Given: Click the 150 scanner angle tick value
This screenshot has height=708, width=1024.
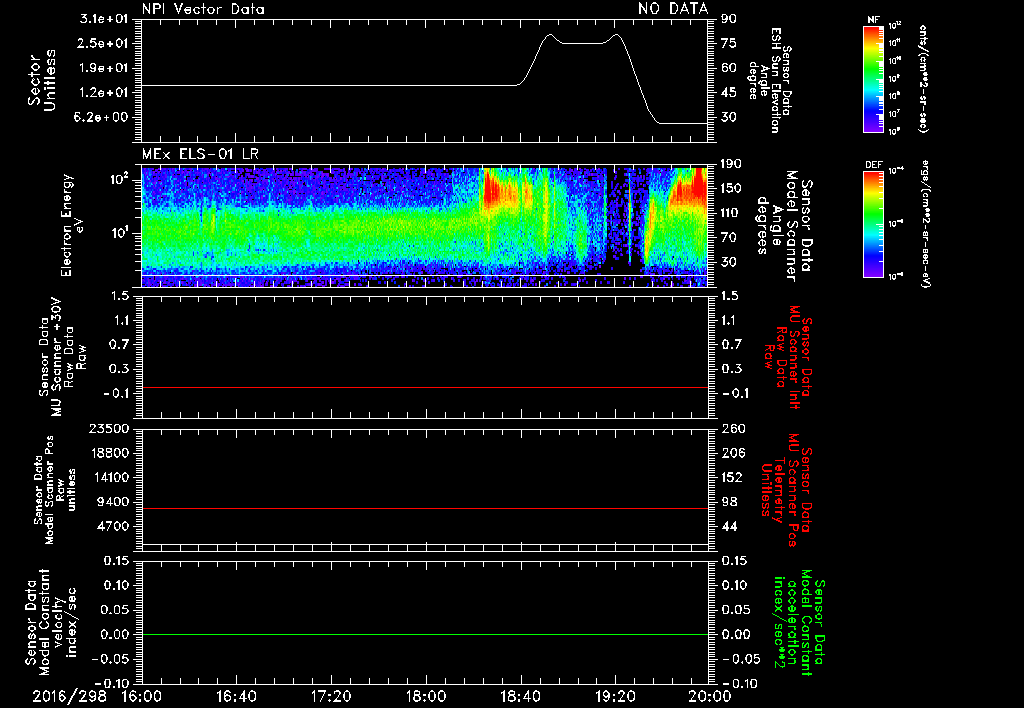Looking at the screenshot, I should point(733,189).
